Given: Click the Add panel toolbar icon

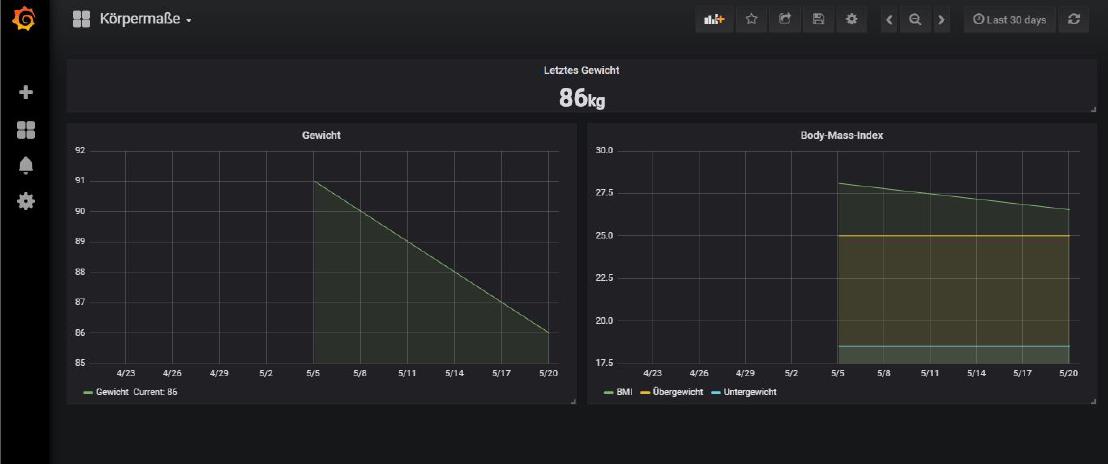Looking at the screenshot, I should click(714, 20).
